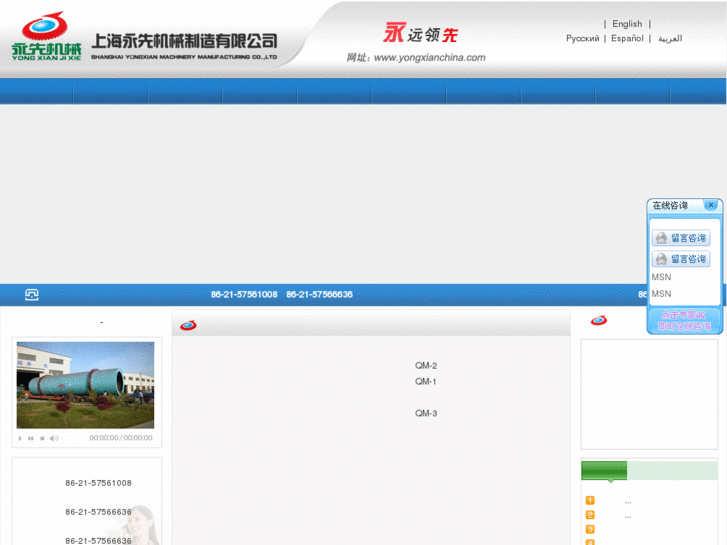Click the orange number 1 list item icon
727x545 pixels.
pyautogui.click(x=590, y=500)
